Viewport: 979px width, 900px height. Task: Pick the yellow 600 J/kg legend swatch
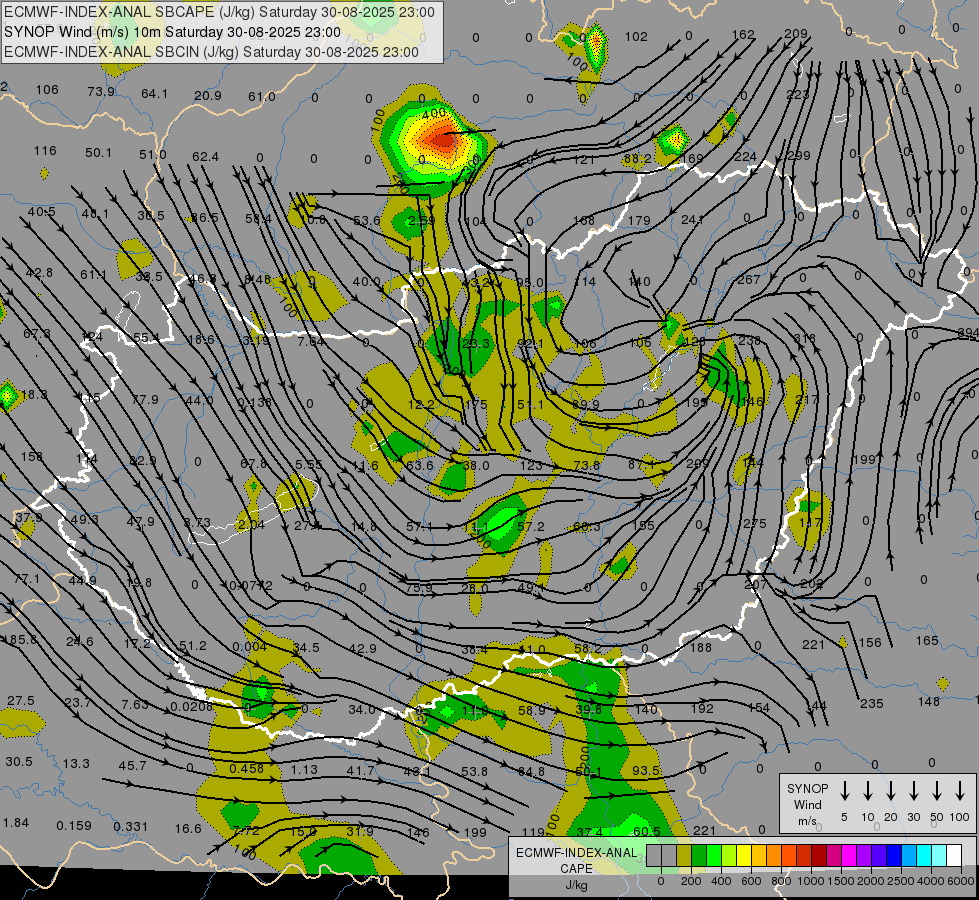[744, 856]
